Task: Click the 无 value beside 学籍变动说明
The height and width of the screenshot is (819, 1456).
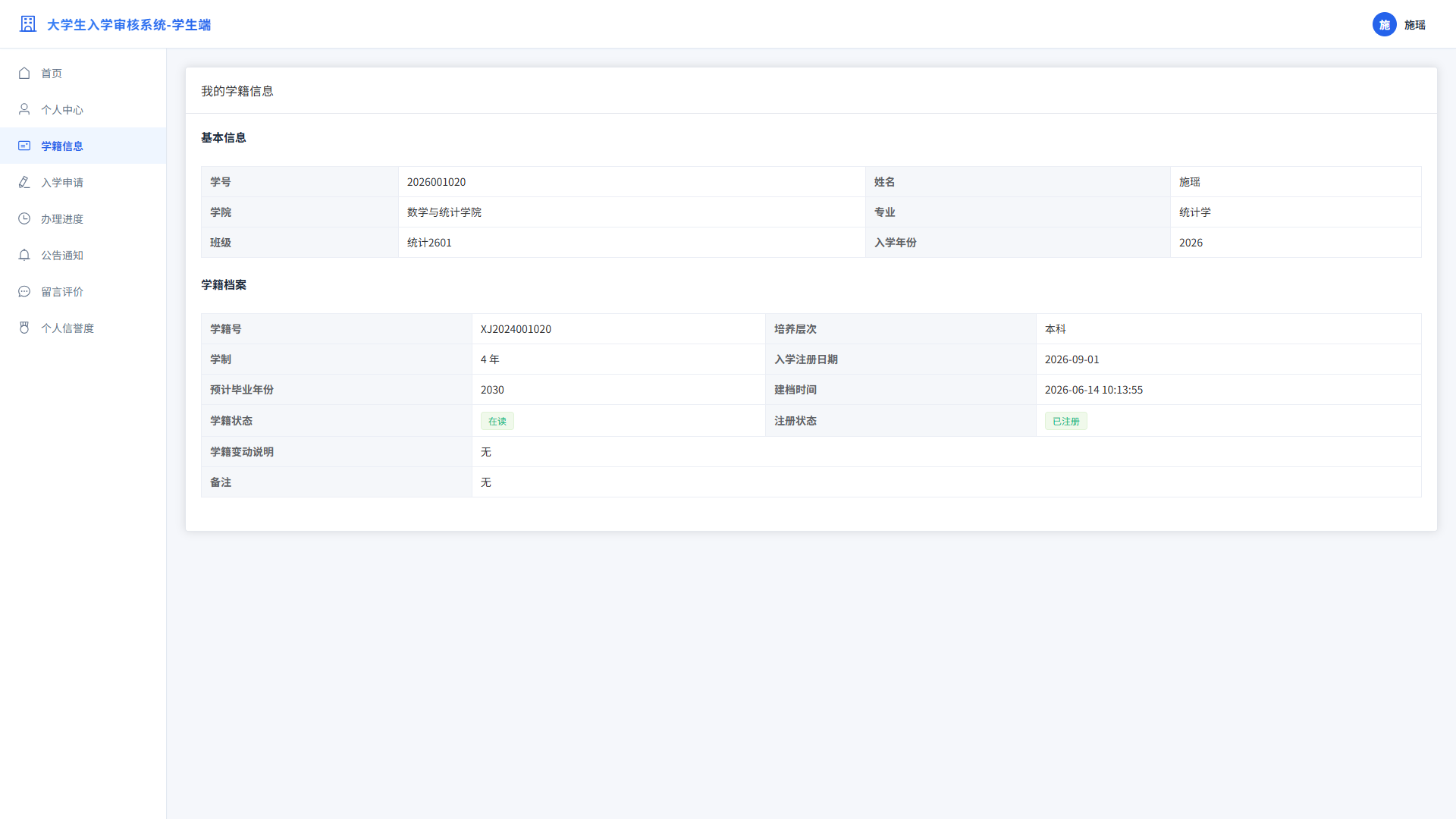Action: coord(486,452)
